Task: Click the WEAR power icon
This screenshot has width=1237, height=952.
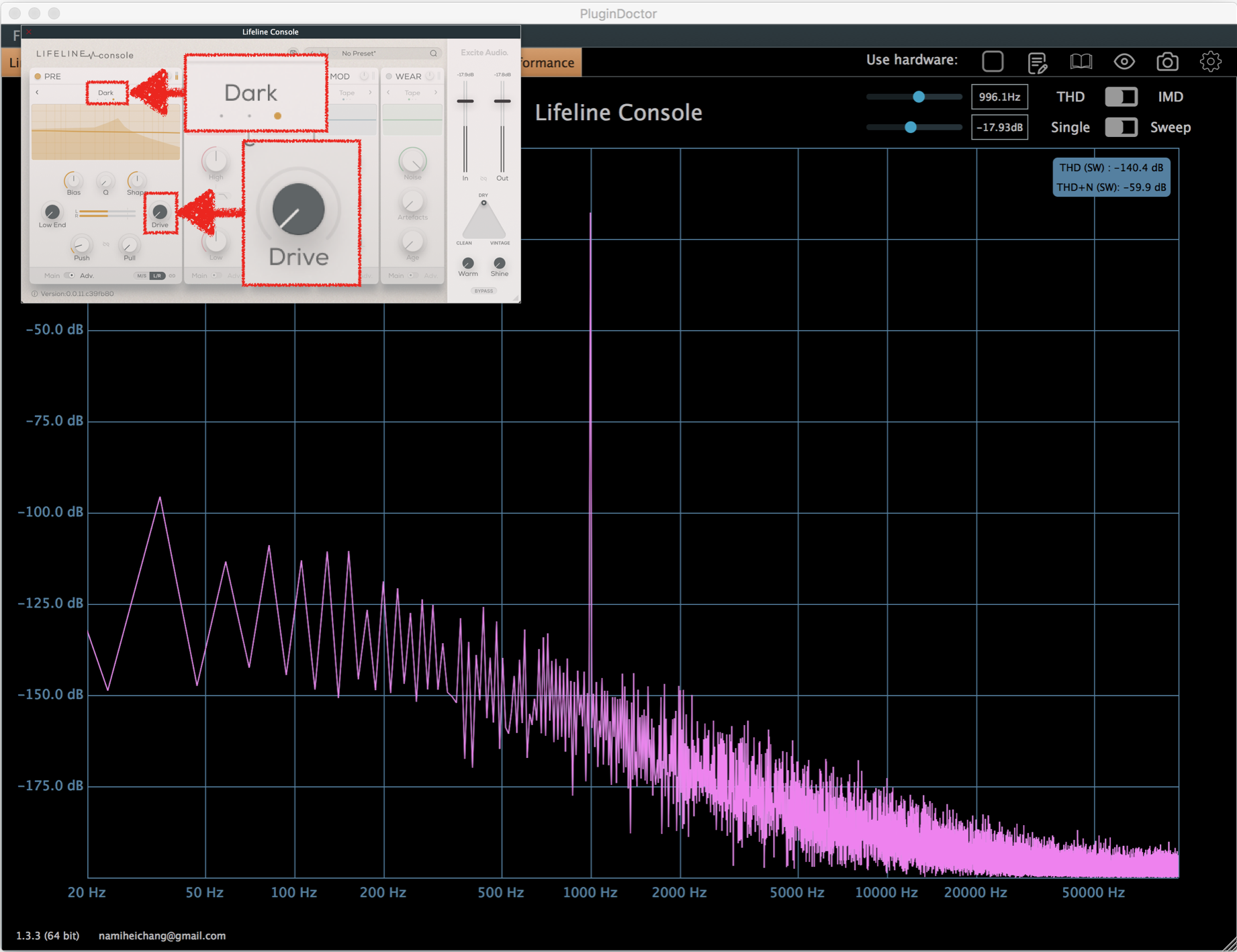Action: (x=430, y=76)
